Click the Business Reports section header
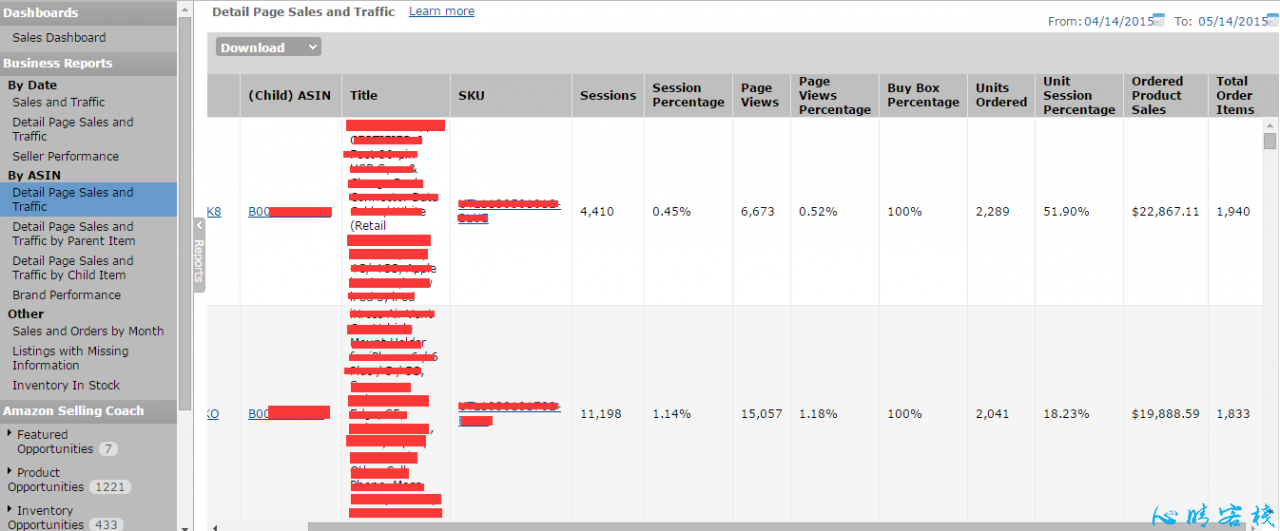The image size is (1280, 531). tap(88, 63)
